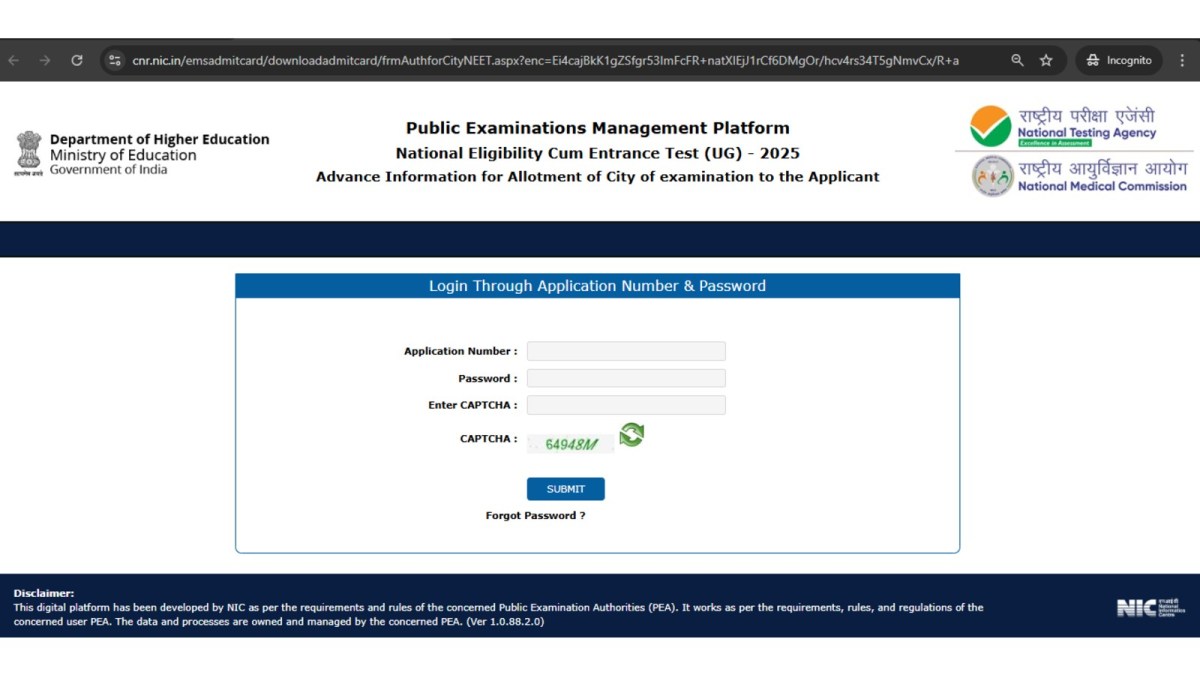Click the CAPTCHA image showing 64948M
The width and height of the screenshot is (1200, 675).
point(570,442)
